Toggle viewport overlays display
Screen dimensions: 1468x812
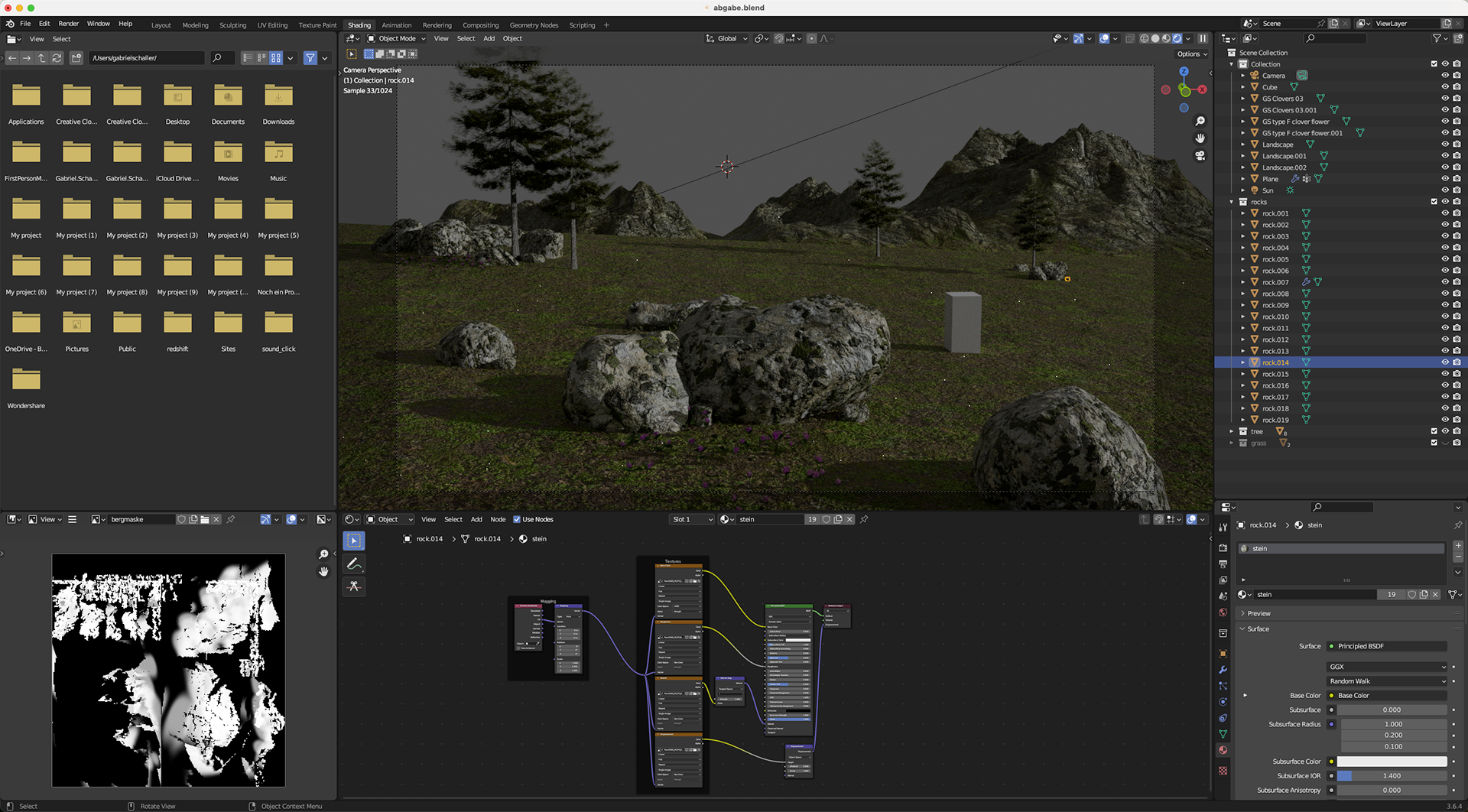coord(1104,38)
